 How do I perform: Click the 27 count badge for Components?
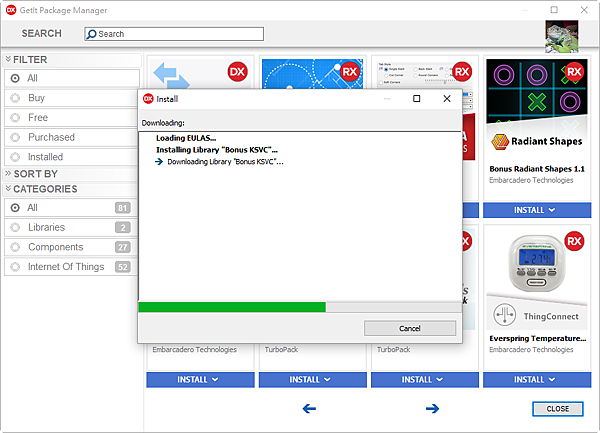point(123,247)
